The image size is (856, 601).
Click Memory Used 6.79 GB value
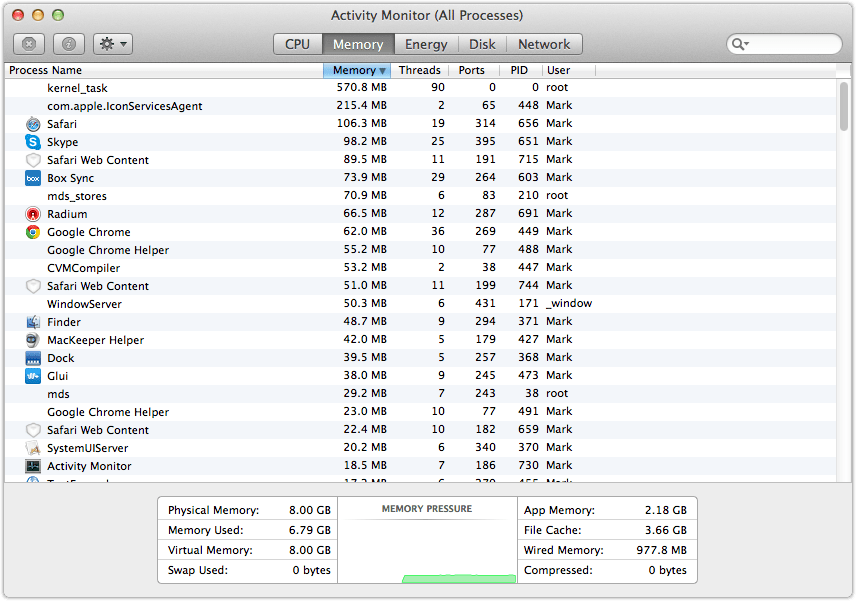310,531
